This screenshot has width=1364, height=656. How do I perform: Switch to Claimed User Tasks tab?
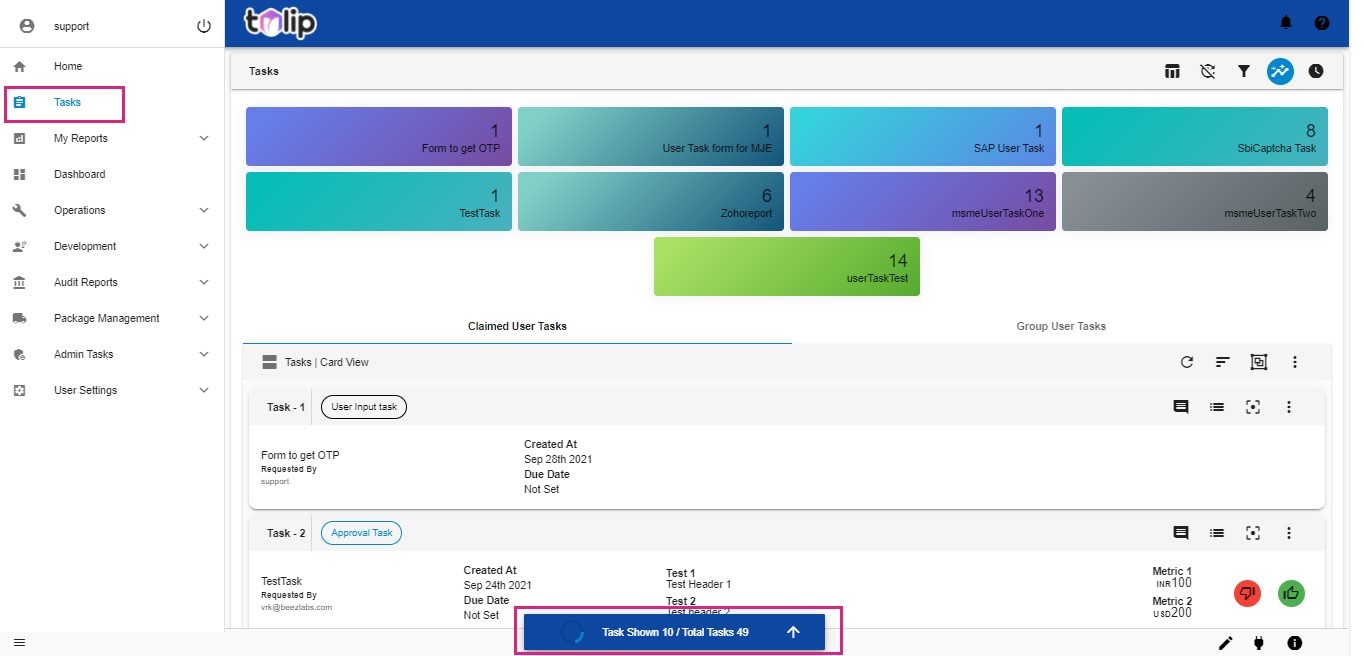(517, 326)
